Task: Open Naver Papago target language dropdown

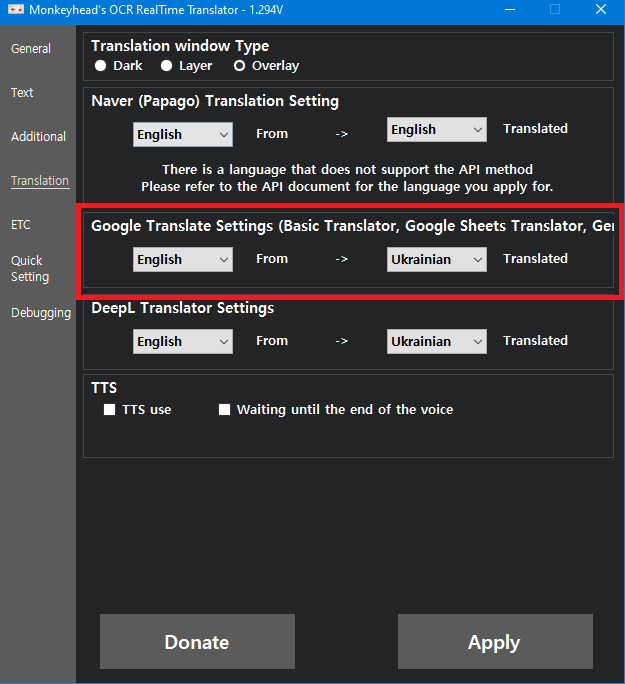Action: click(x=437, y=130)
